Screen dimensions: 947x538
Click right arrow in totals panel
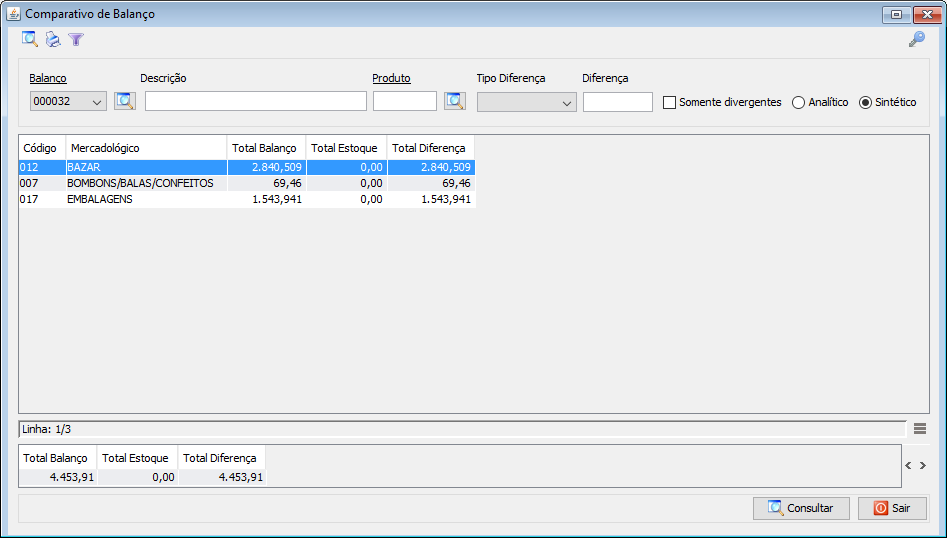tap(923, 465)
